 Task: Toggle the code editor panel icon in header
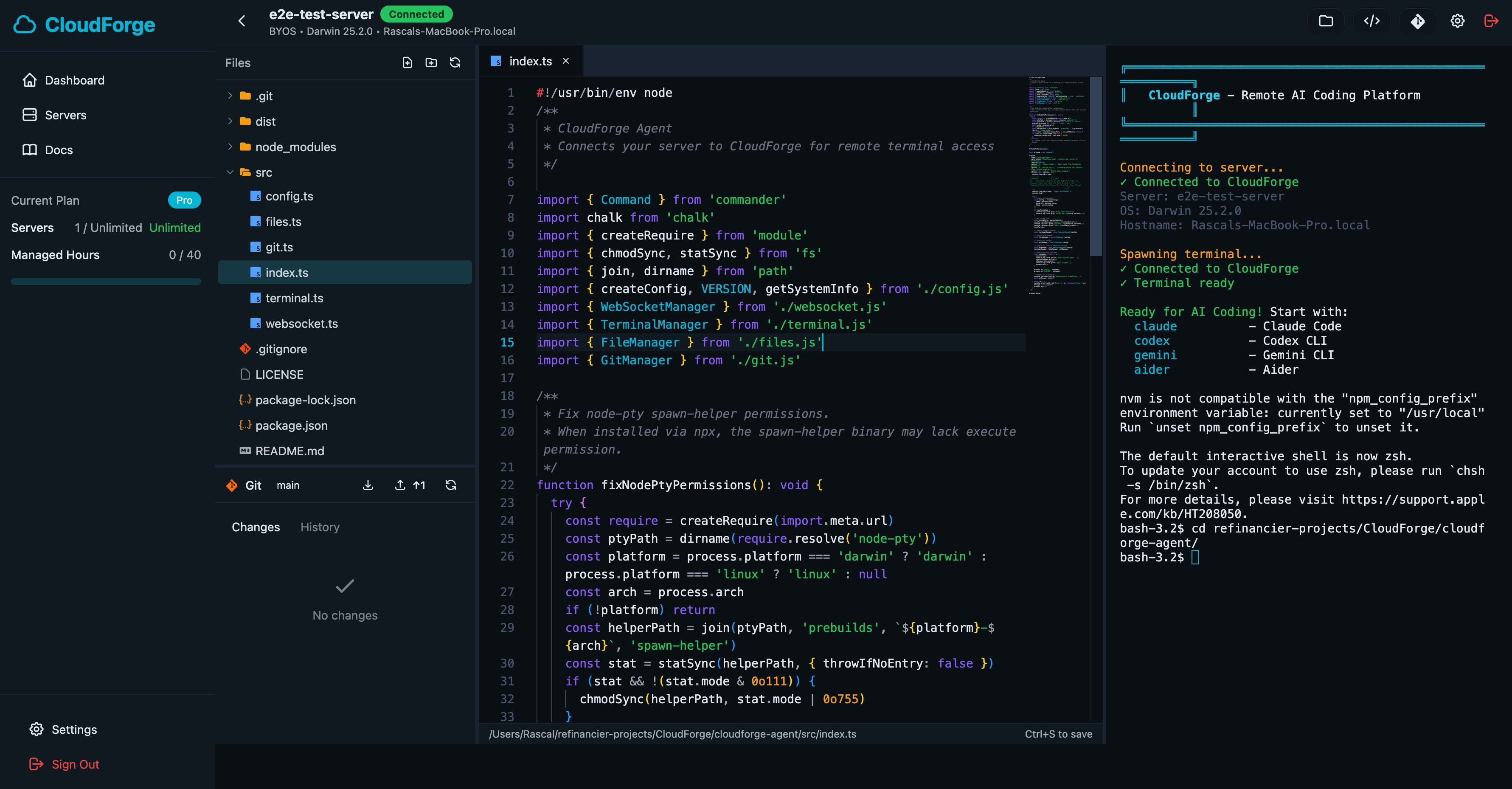1372,21
